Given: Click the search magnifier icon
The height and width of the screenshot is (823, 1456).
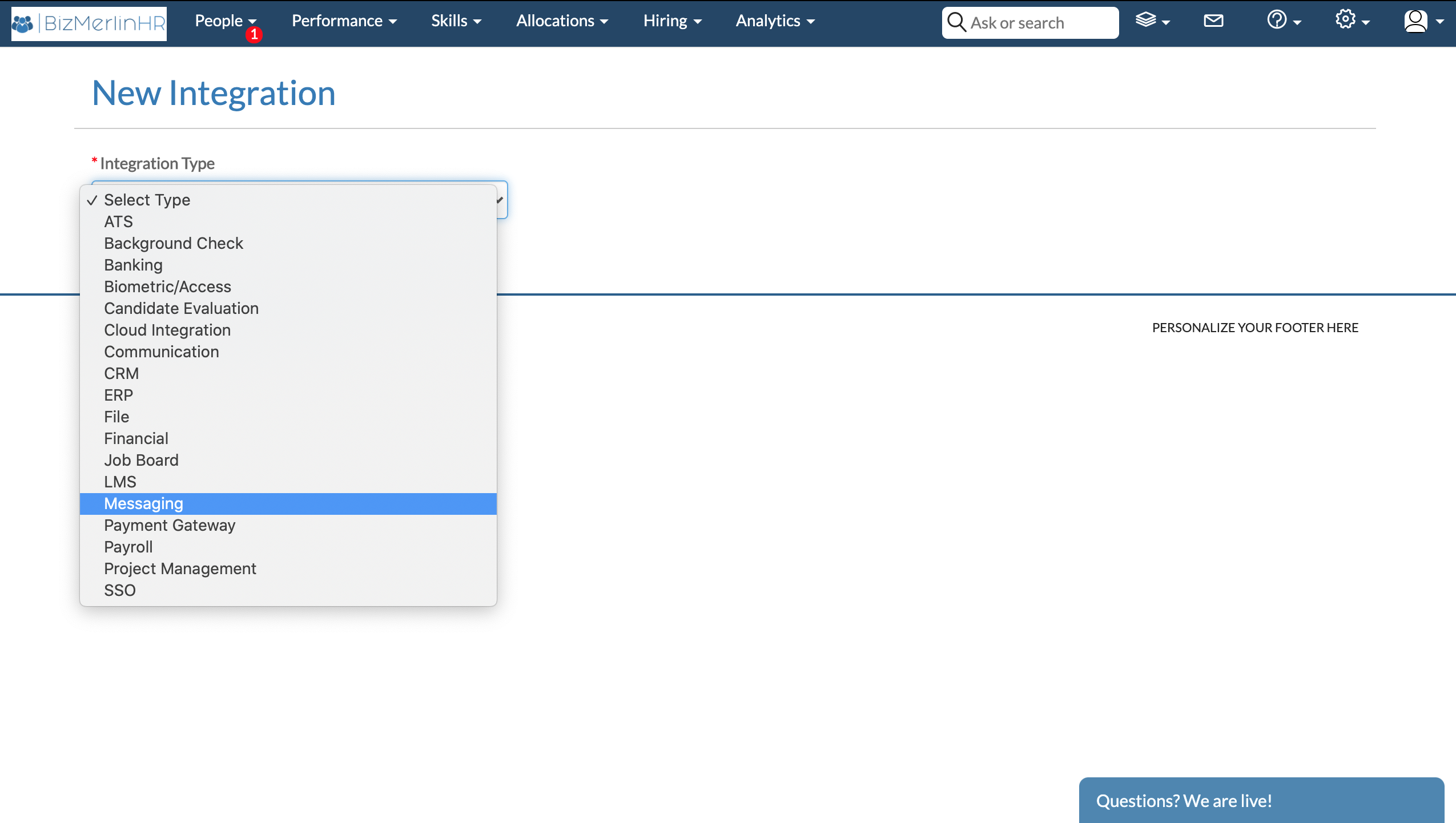Looking at the screenshot, I should click(x=956, y=22).
